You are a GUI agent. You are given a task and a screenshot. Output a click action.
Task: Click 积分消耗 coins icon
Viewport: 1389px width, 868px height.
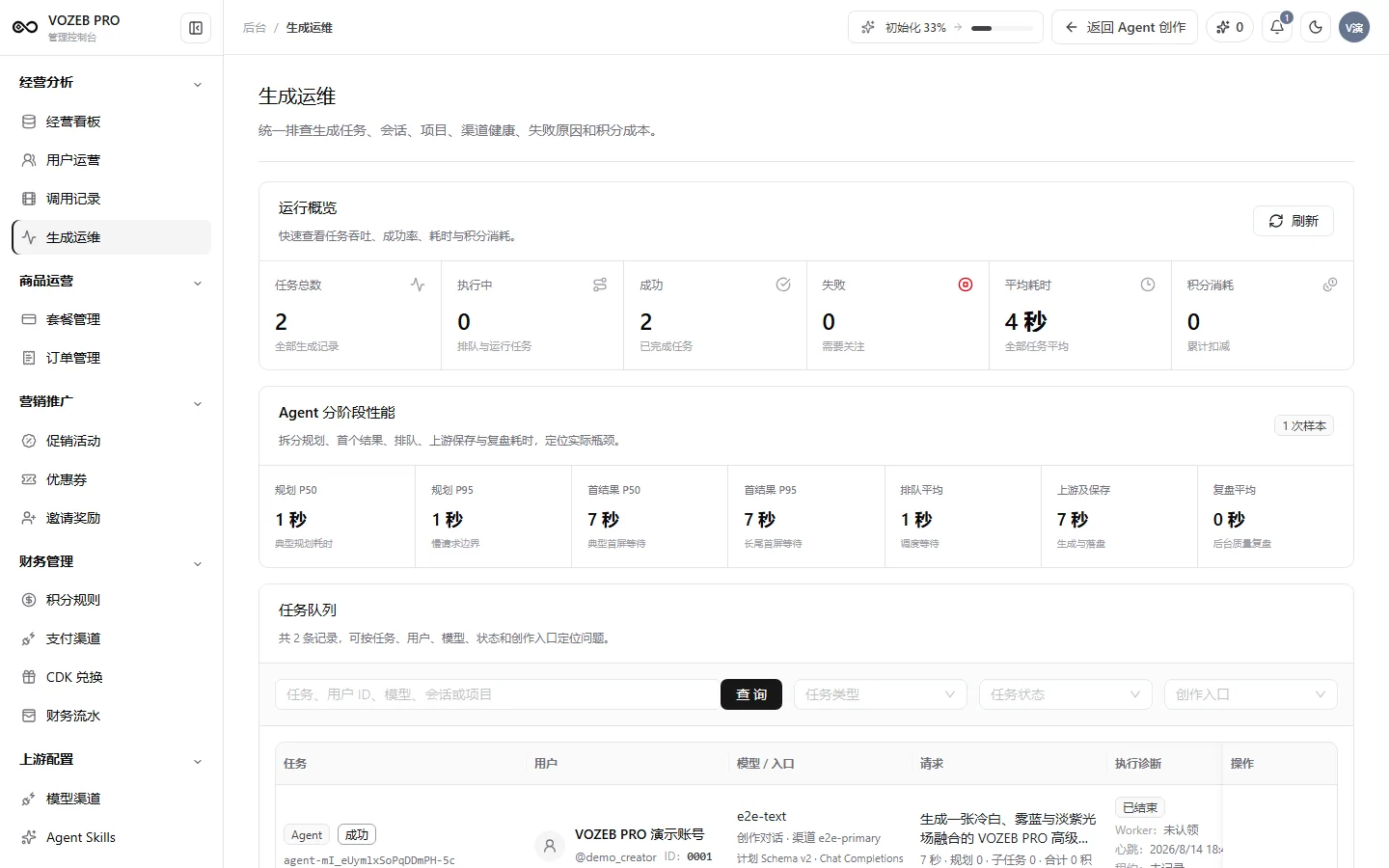coord(1330,285)
